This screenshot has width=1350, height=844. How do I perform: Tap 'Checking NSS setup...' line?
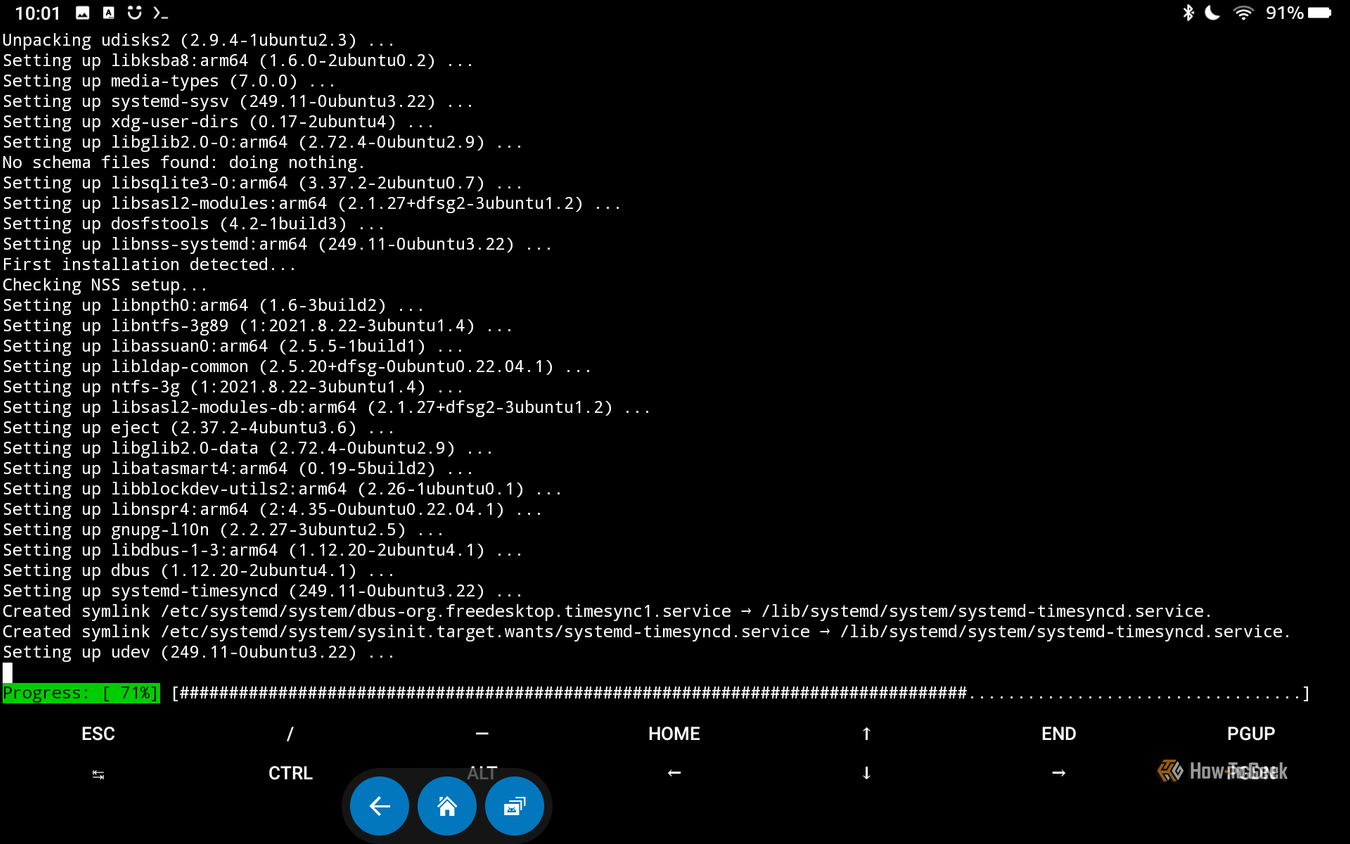click(105, 285)
